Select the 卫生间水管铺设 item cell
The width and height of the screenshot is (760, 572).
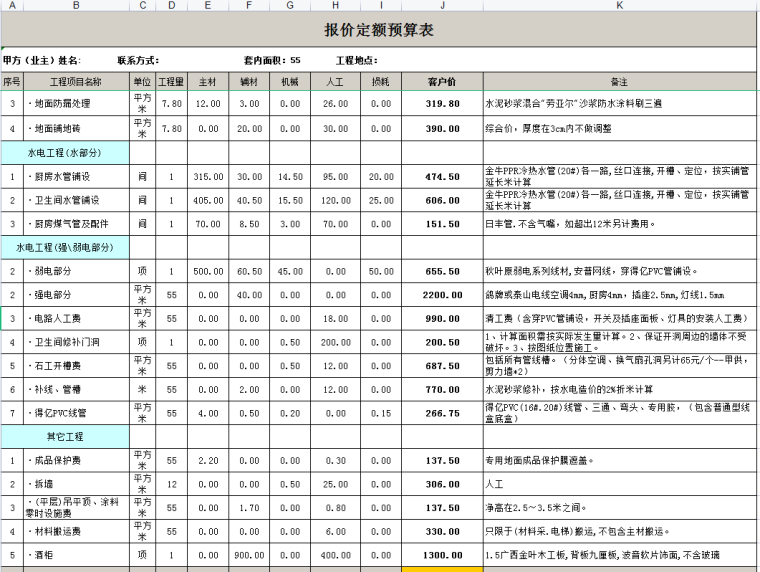[77, 200]
